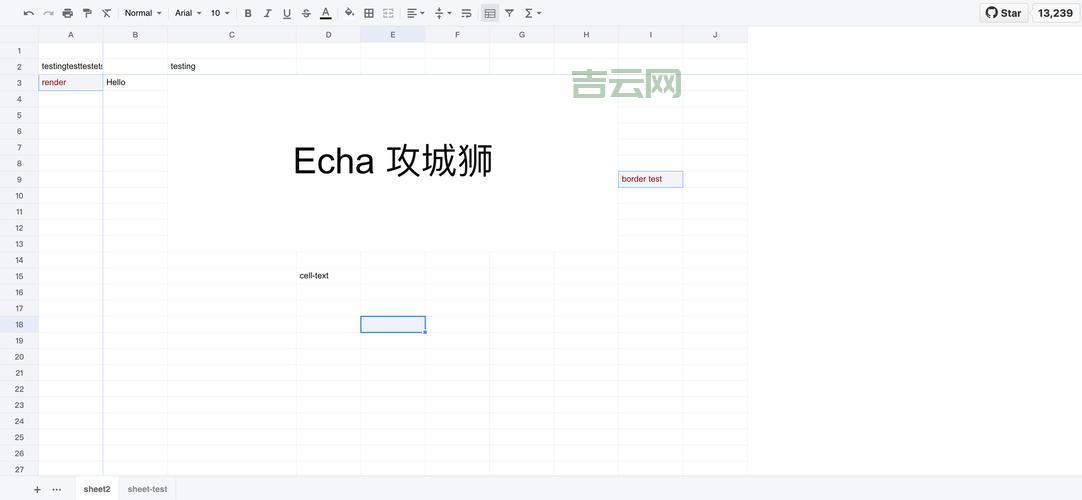
Task: Select the 'testingtesttestets' cell
Action: (x=71, y=66)
